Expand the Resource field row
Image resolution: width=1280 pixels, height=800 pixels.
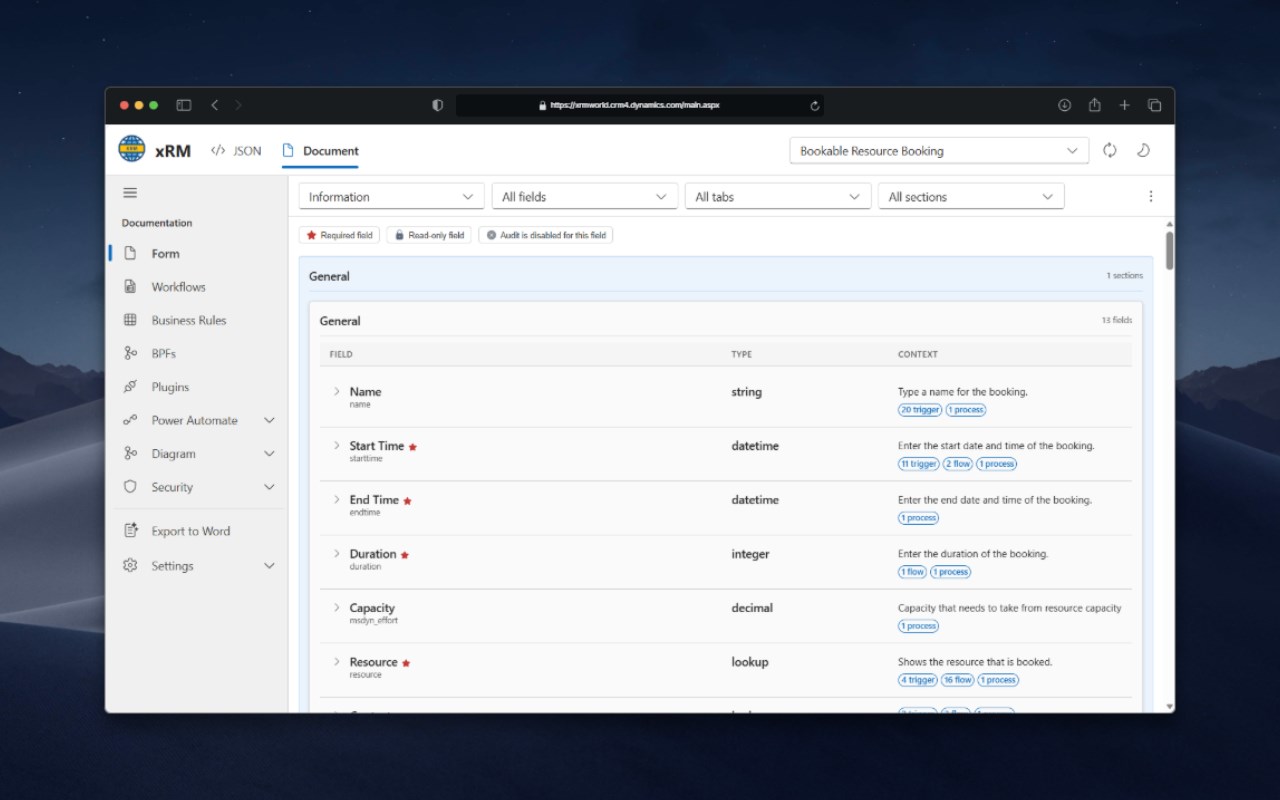point(337,661)
